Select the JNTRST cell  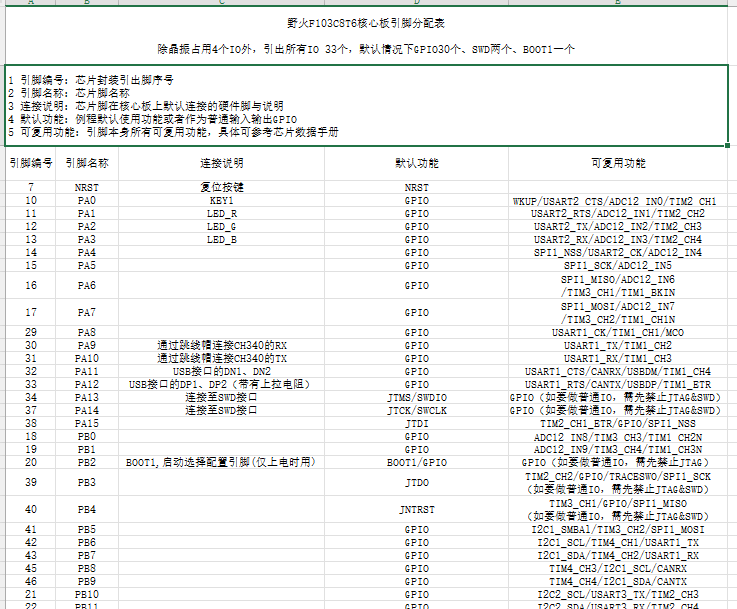point(416,509)
